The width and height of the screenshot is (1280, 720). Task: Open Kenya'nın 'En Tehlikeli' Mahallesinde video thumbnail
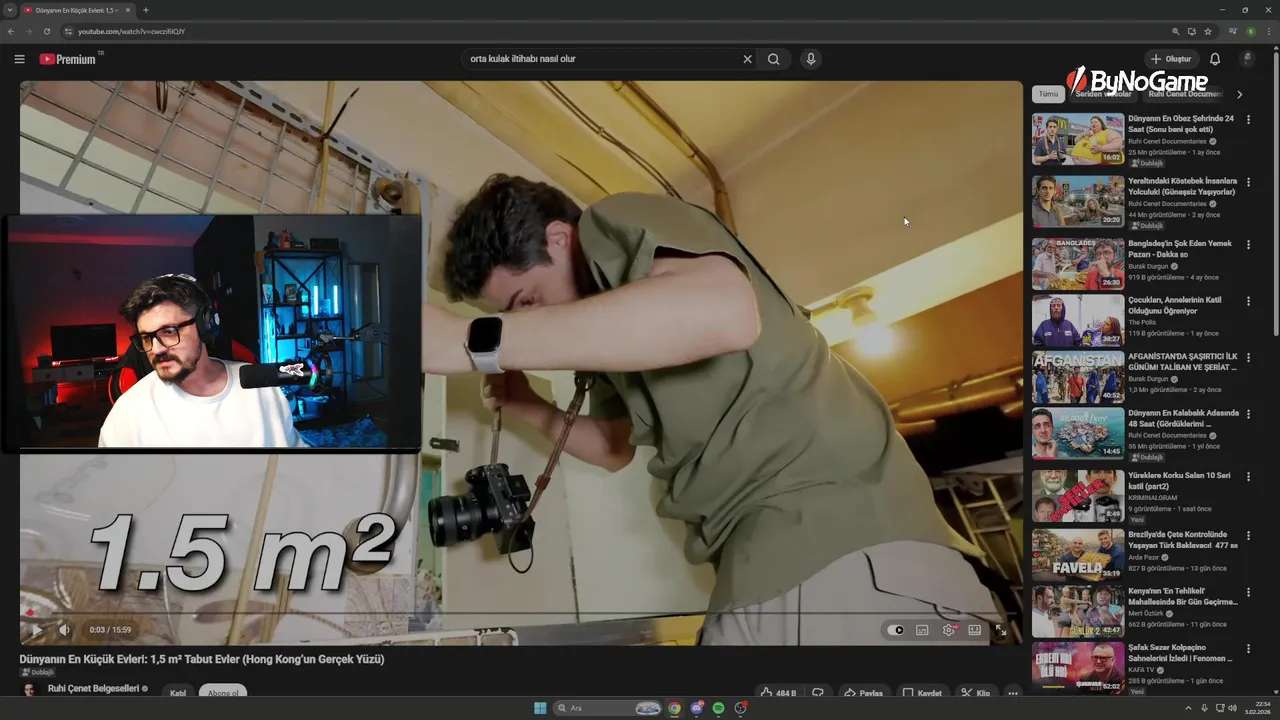click(x=1078, y=611)
